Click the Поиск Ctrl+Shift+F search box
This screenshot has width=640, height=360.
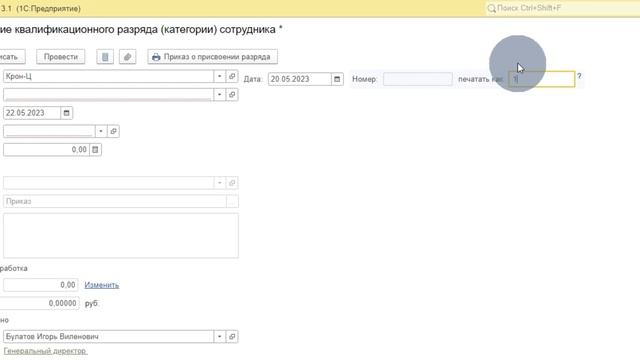[x=563, y=8]
